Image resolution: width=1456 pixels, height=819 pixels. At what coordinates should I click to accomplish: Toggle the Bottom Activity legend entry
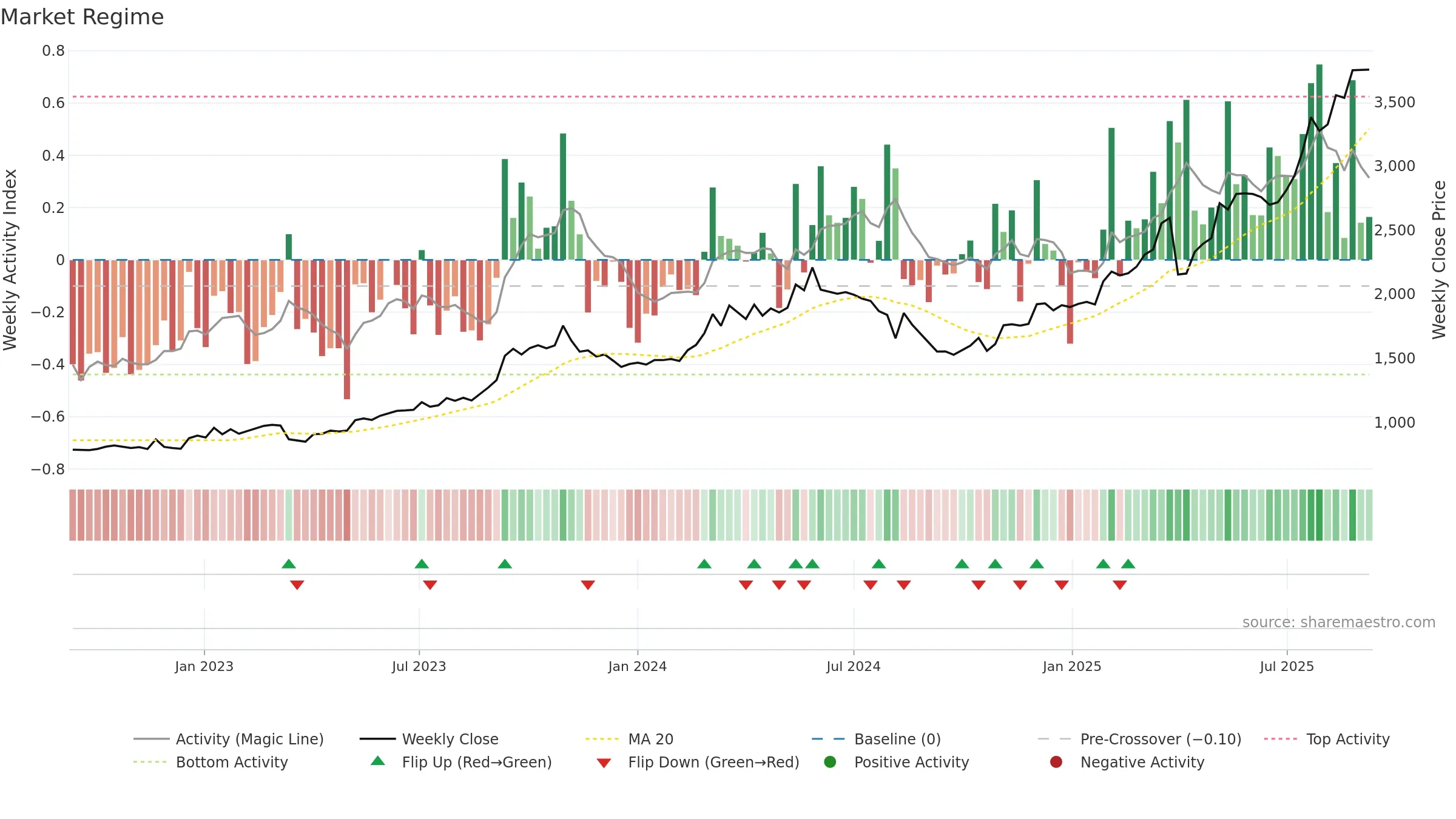[x=211, y=762]
